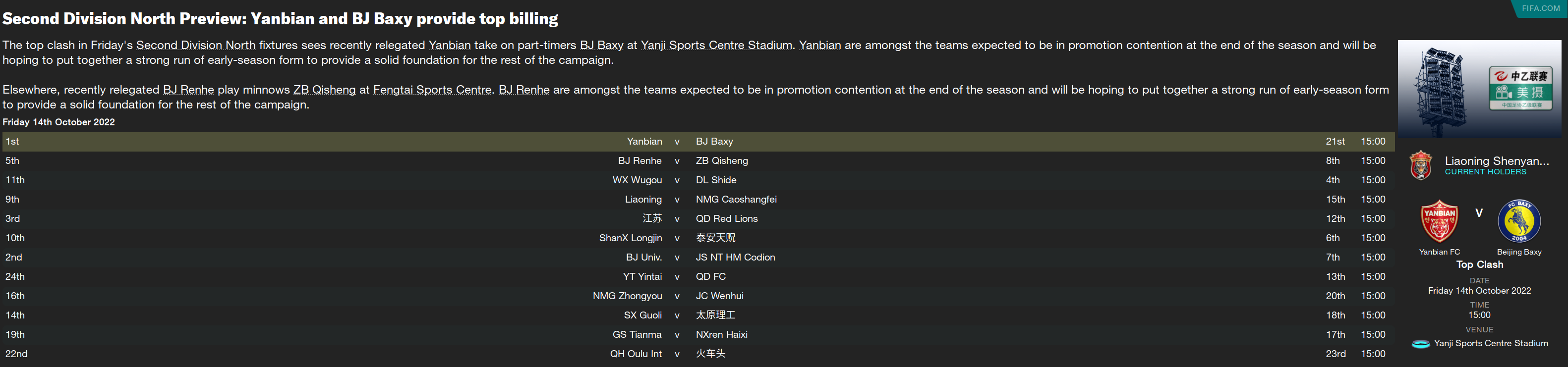1568x367 pixels.
Task: Click the stadium icon beside Yanji Sports Centre
Action: [1421, 344]
